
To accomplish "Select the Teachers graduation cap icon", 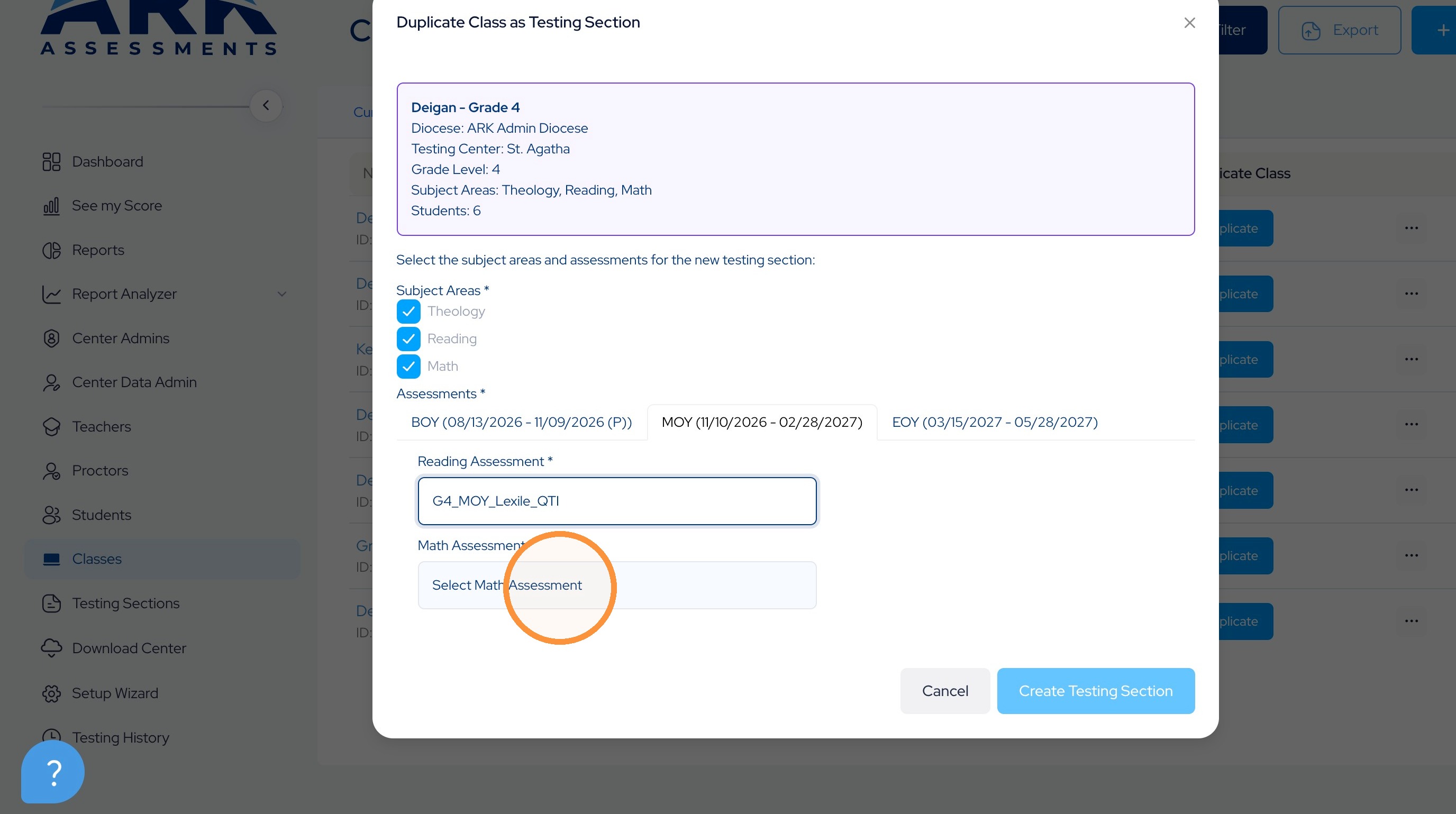I will pyautogui.click(x=51, y=426).
